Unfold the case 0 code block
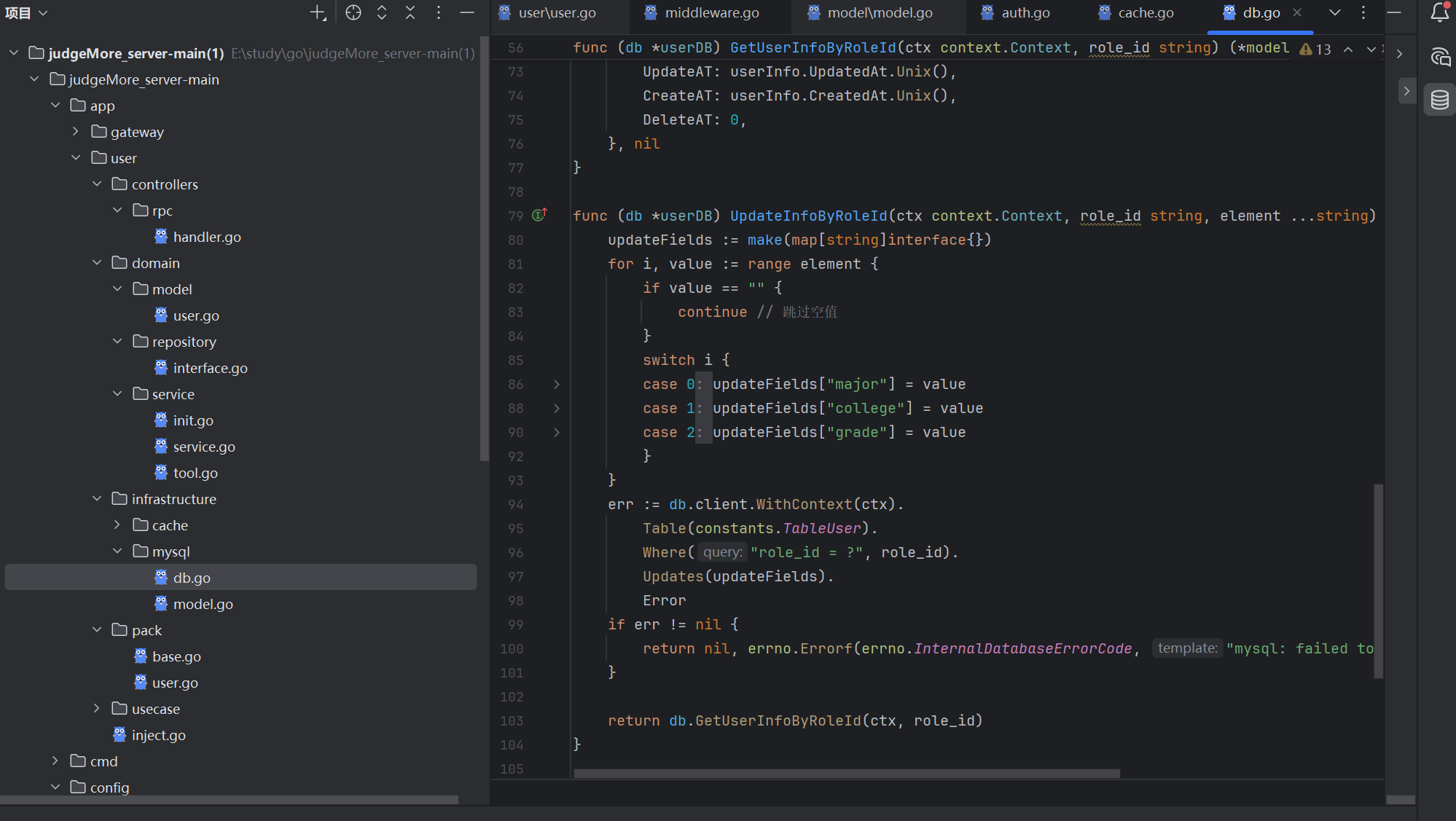 (557, 384)
